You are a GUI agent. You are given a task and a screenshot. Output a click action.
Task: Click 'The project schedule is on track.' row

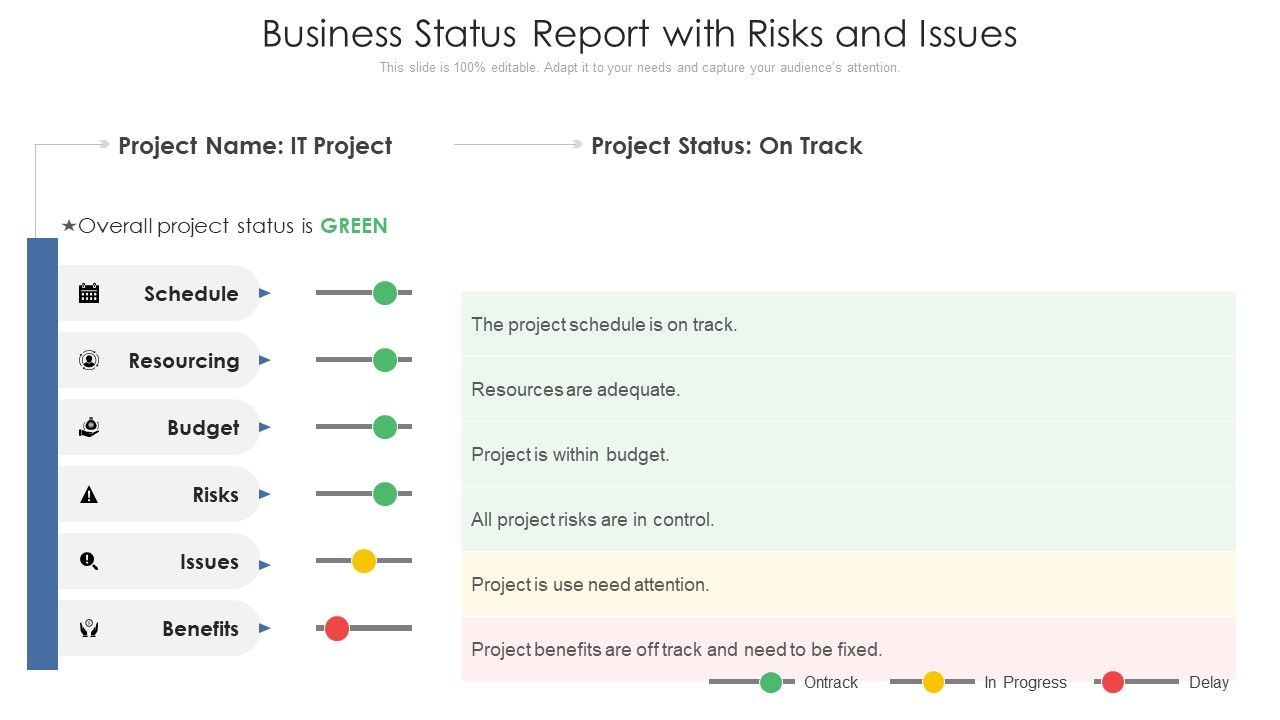tap(848, 324)
